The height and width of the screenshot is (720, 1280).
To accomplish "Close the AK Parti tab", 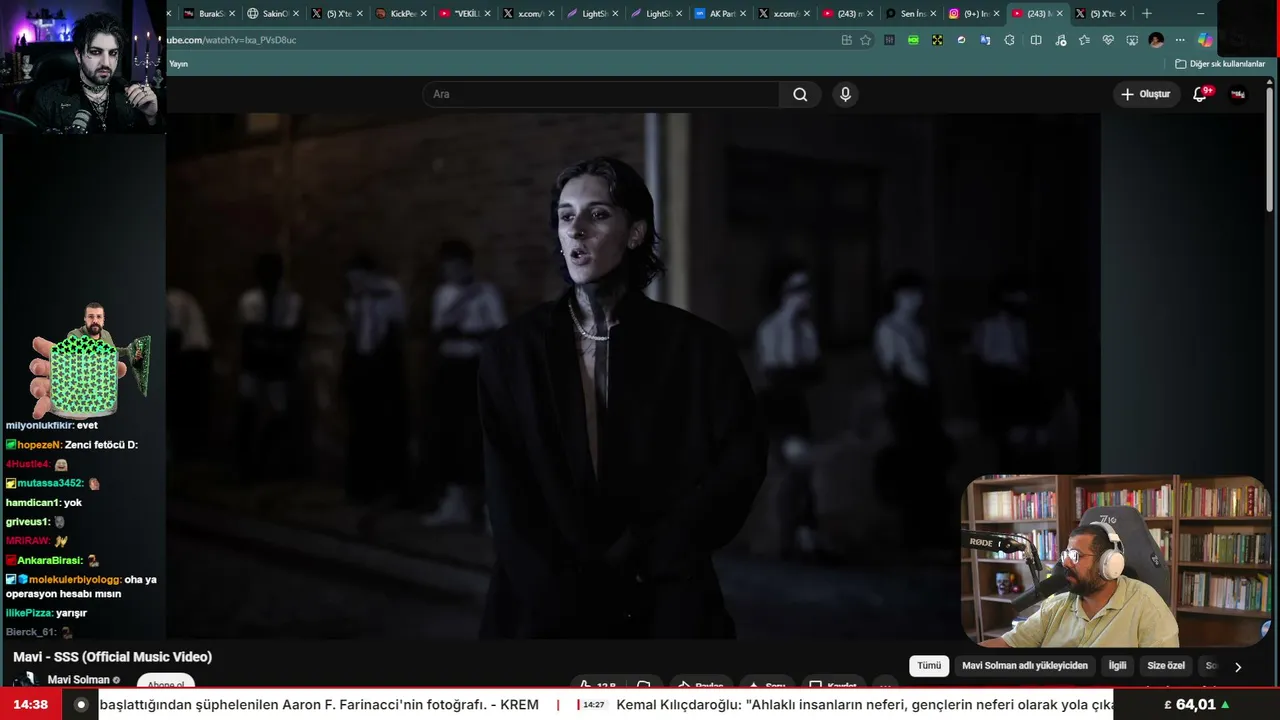I will click(x=743, y=14).
